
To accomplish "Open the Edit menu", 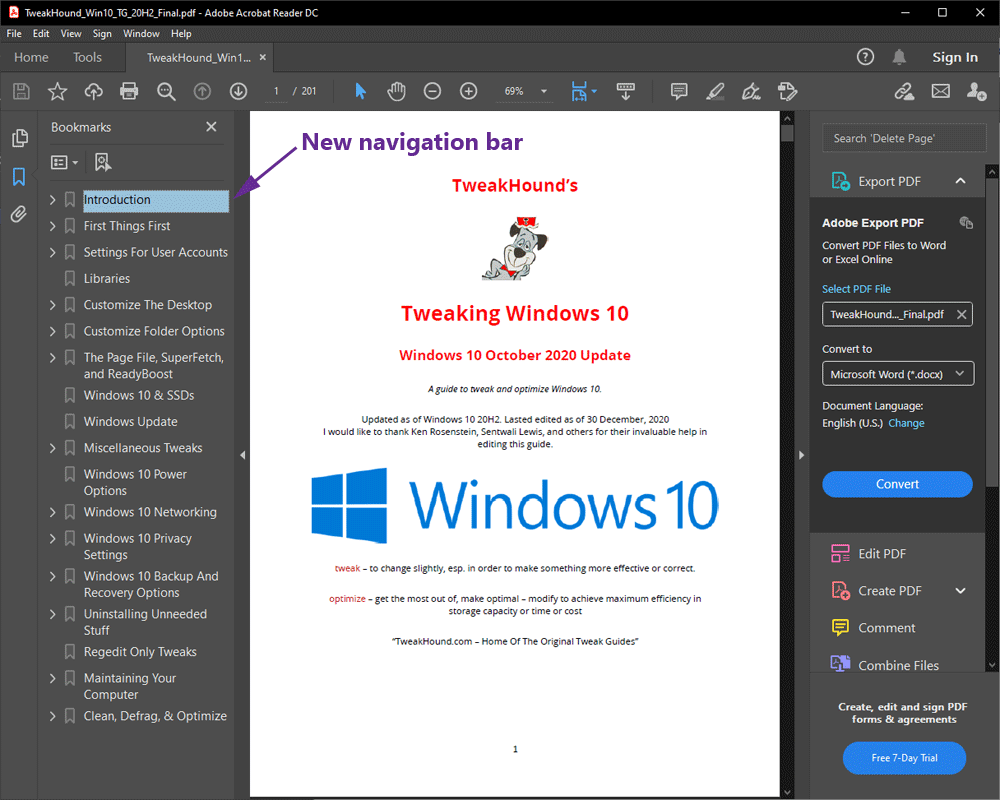I will (41, 34).
